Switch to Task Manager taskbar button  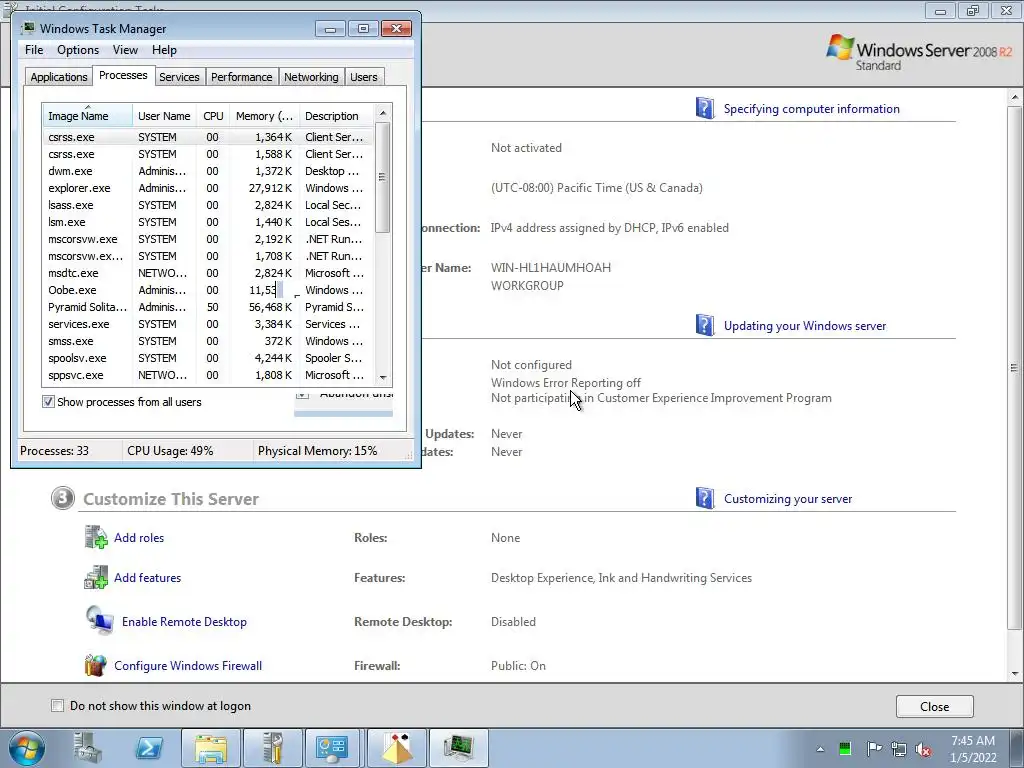pyautogui.click(x=459, y=748)
